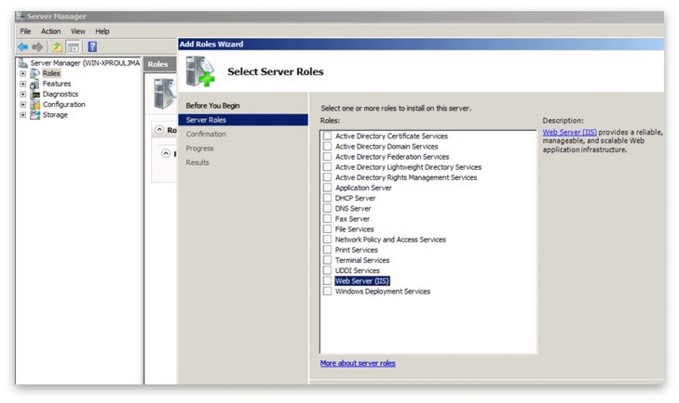The image size is (679, 403).
Task: Check Active Directory Certificate Services
Action: (x=327, y=136)
